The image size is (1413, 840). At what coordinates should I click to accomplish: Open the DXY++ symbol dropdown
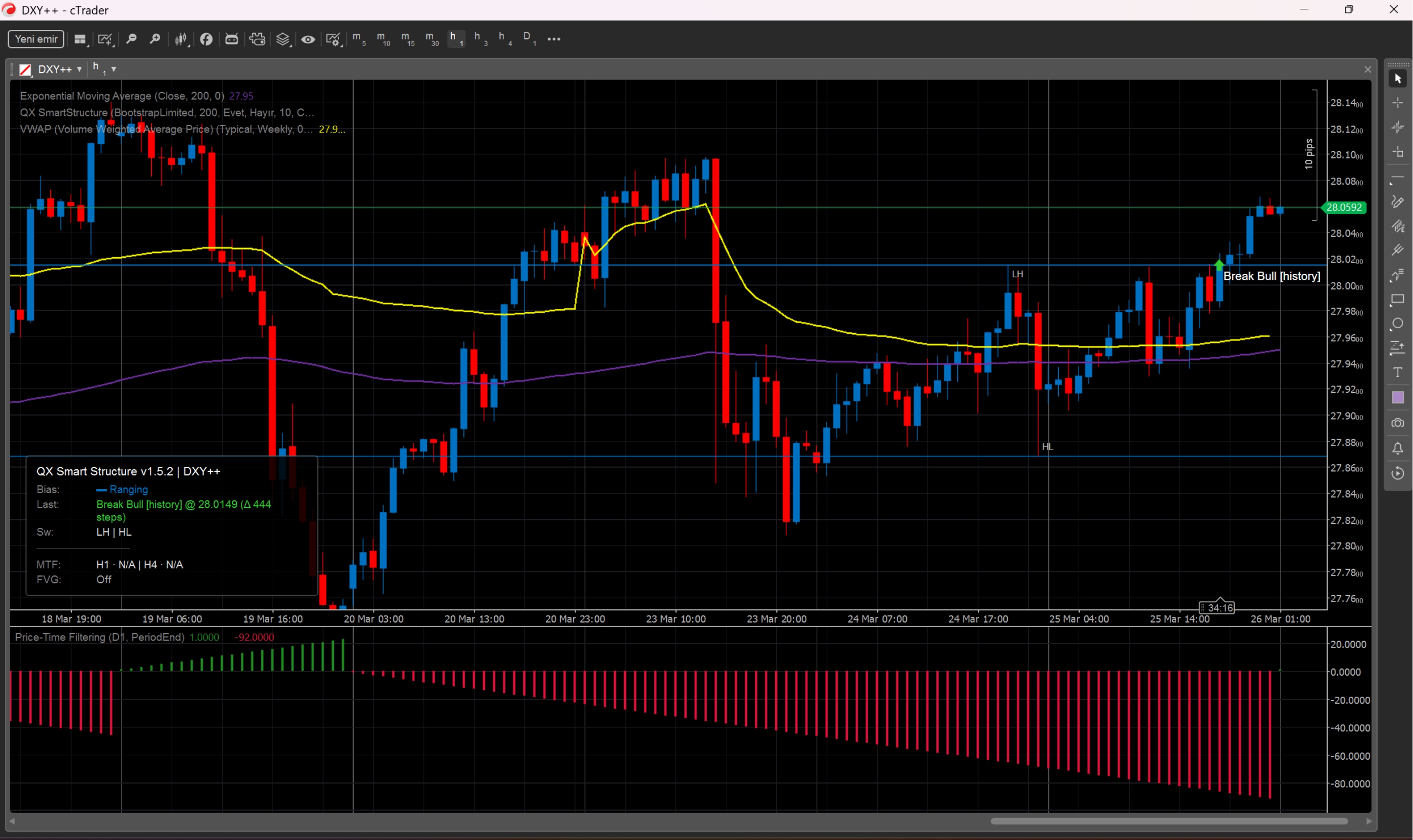point(80,69)
